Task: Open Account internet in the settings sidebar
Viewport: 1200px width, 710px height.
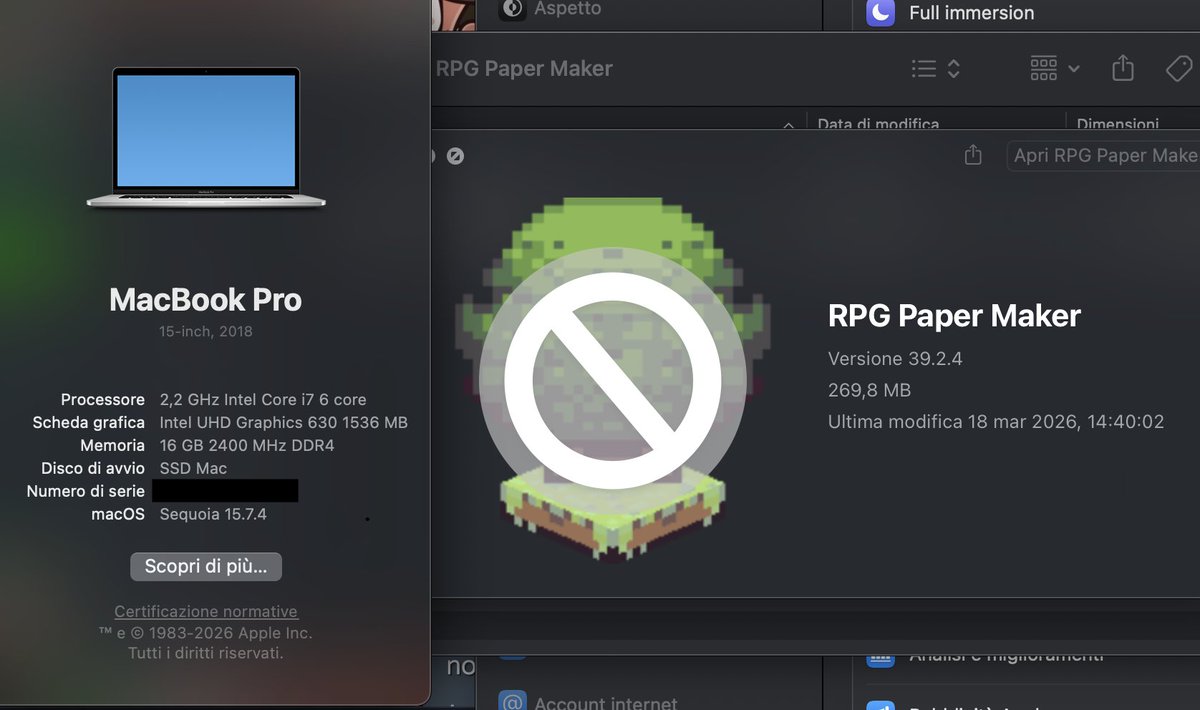Action: click(606, 703)
